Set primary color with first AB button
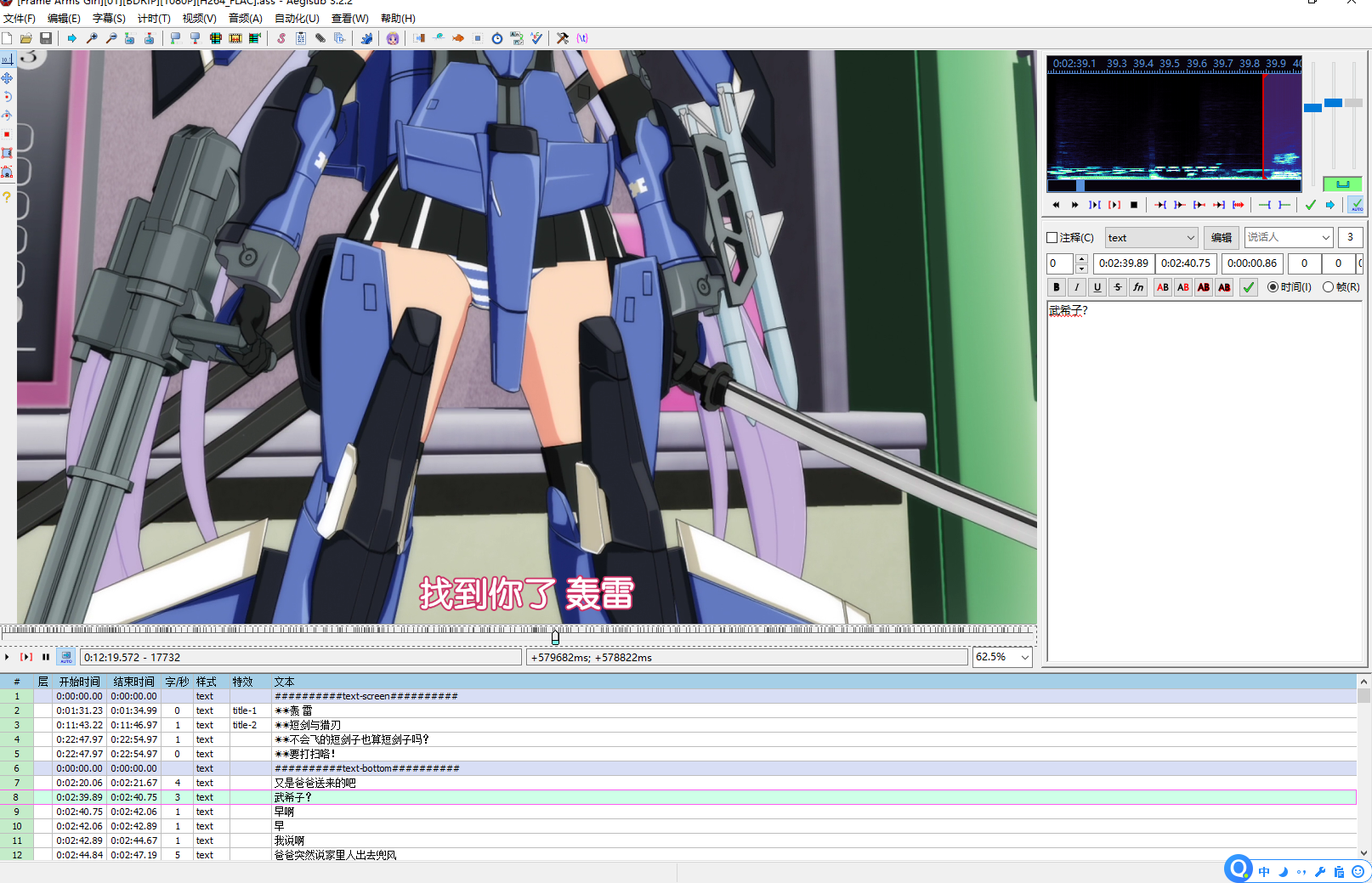 click(1163, 287)
